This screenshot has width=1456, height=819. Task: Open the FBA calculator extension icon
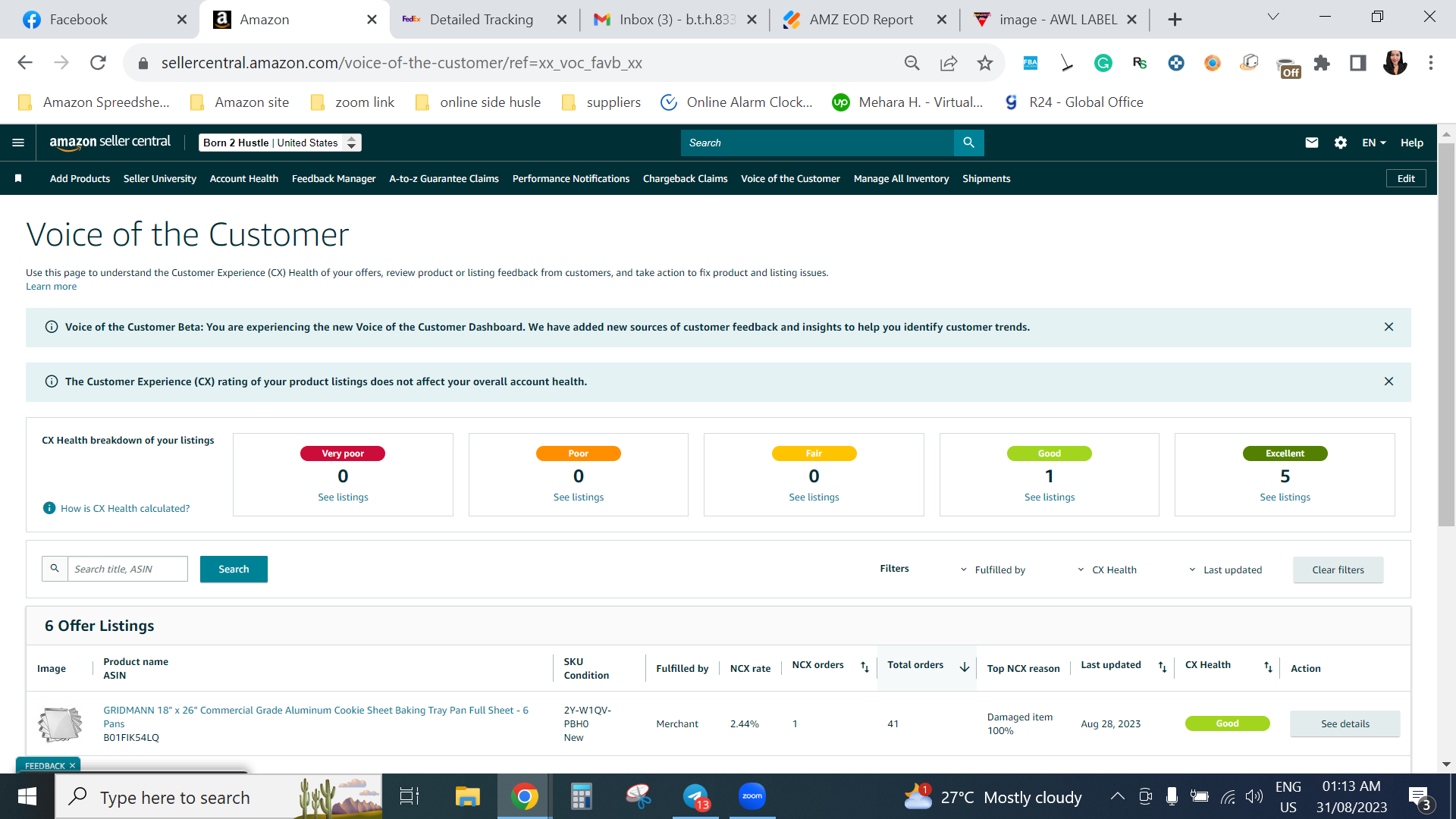[1031, 63]
